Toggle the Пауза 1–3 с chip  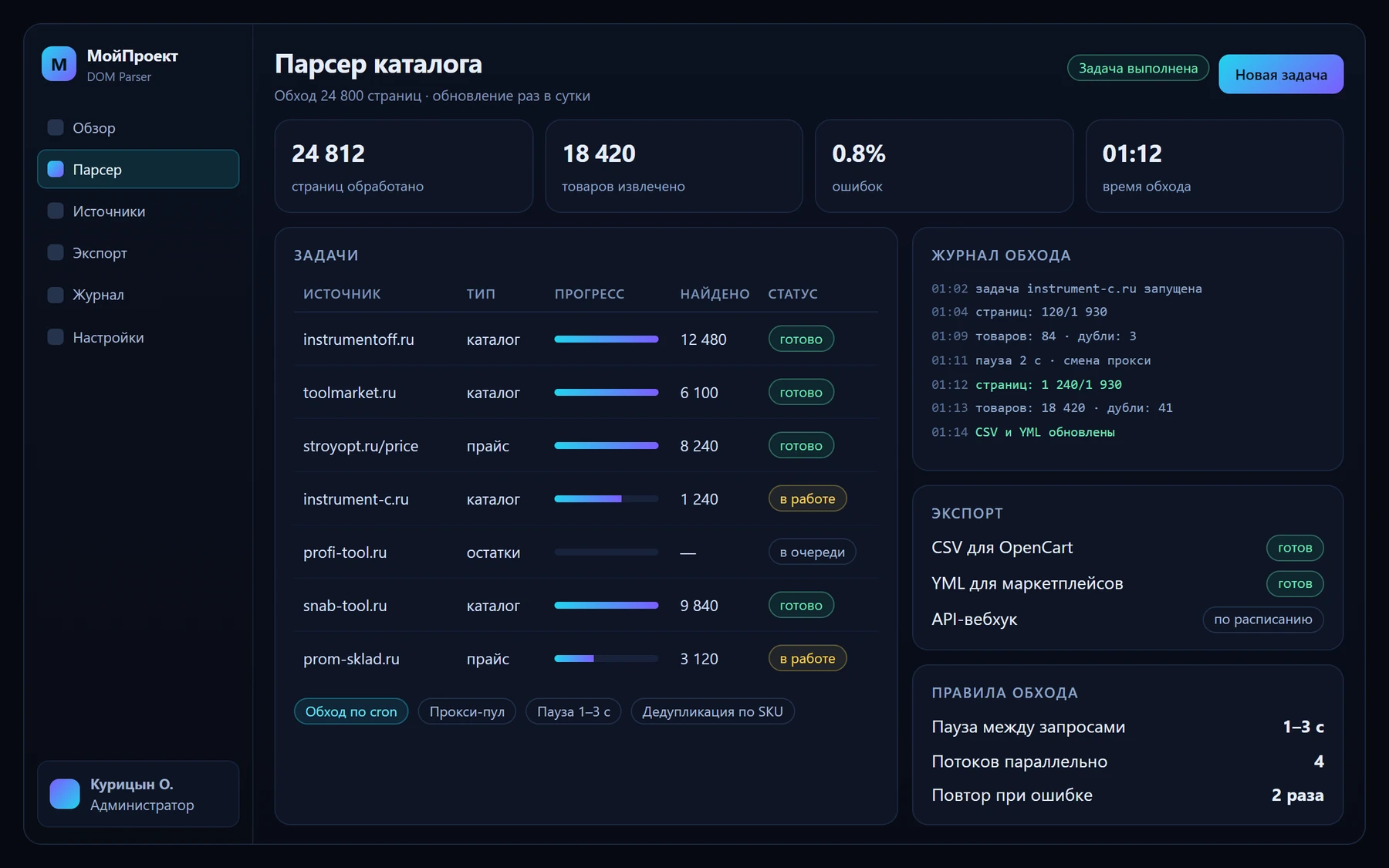573,711
